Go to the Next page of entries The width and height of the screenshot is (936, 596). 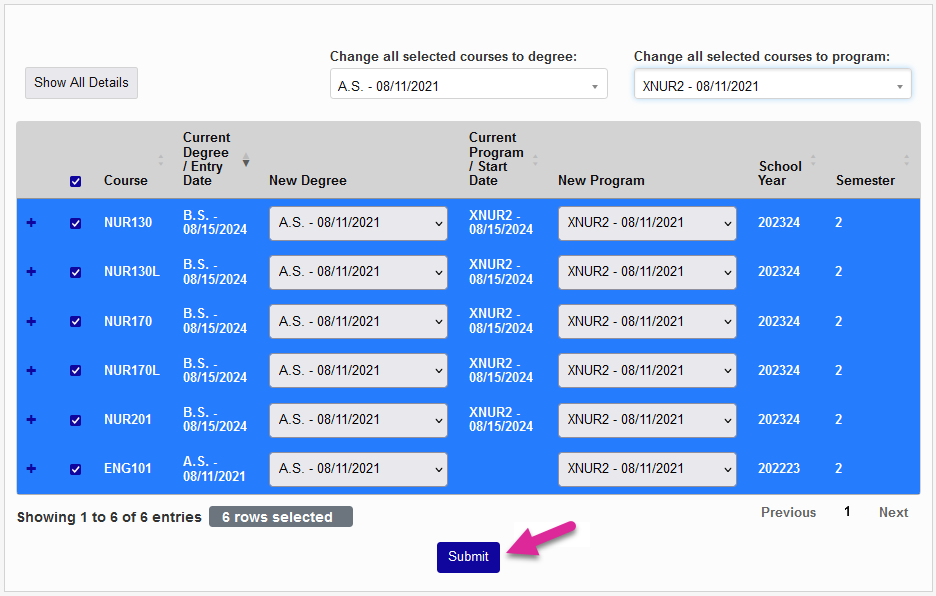click(x=893, y=512)
